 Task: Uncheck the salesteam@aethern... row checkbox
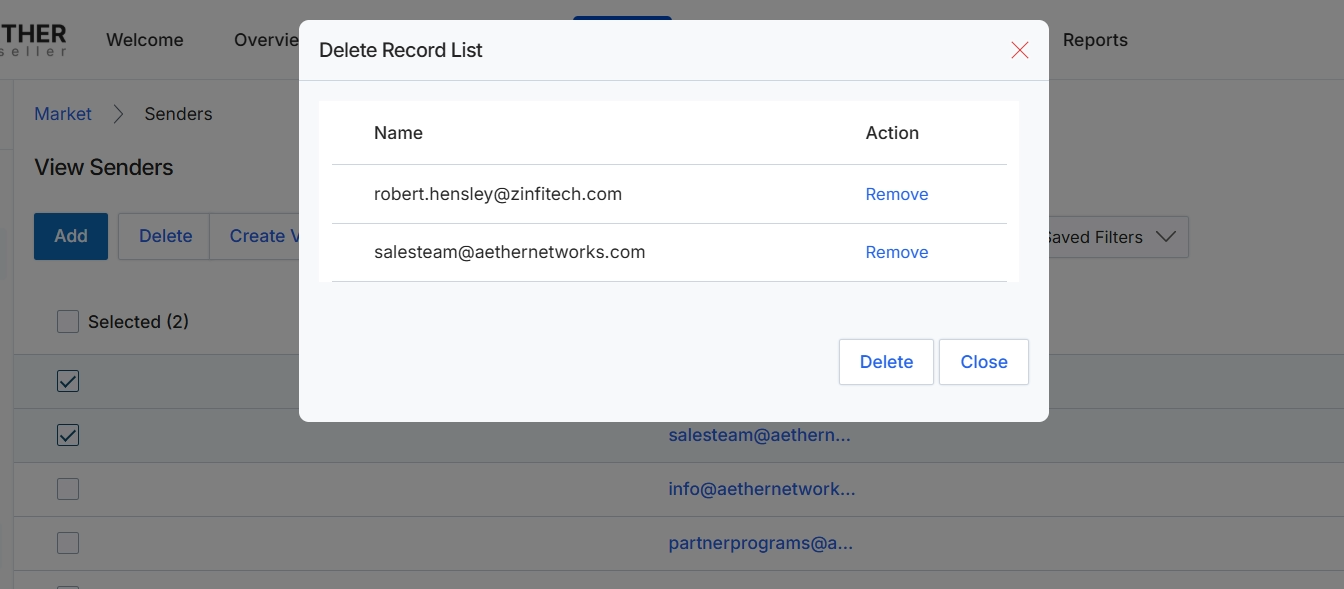(68, 435)
